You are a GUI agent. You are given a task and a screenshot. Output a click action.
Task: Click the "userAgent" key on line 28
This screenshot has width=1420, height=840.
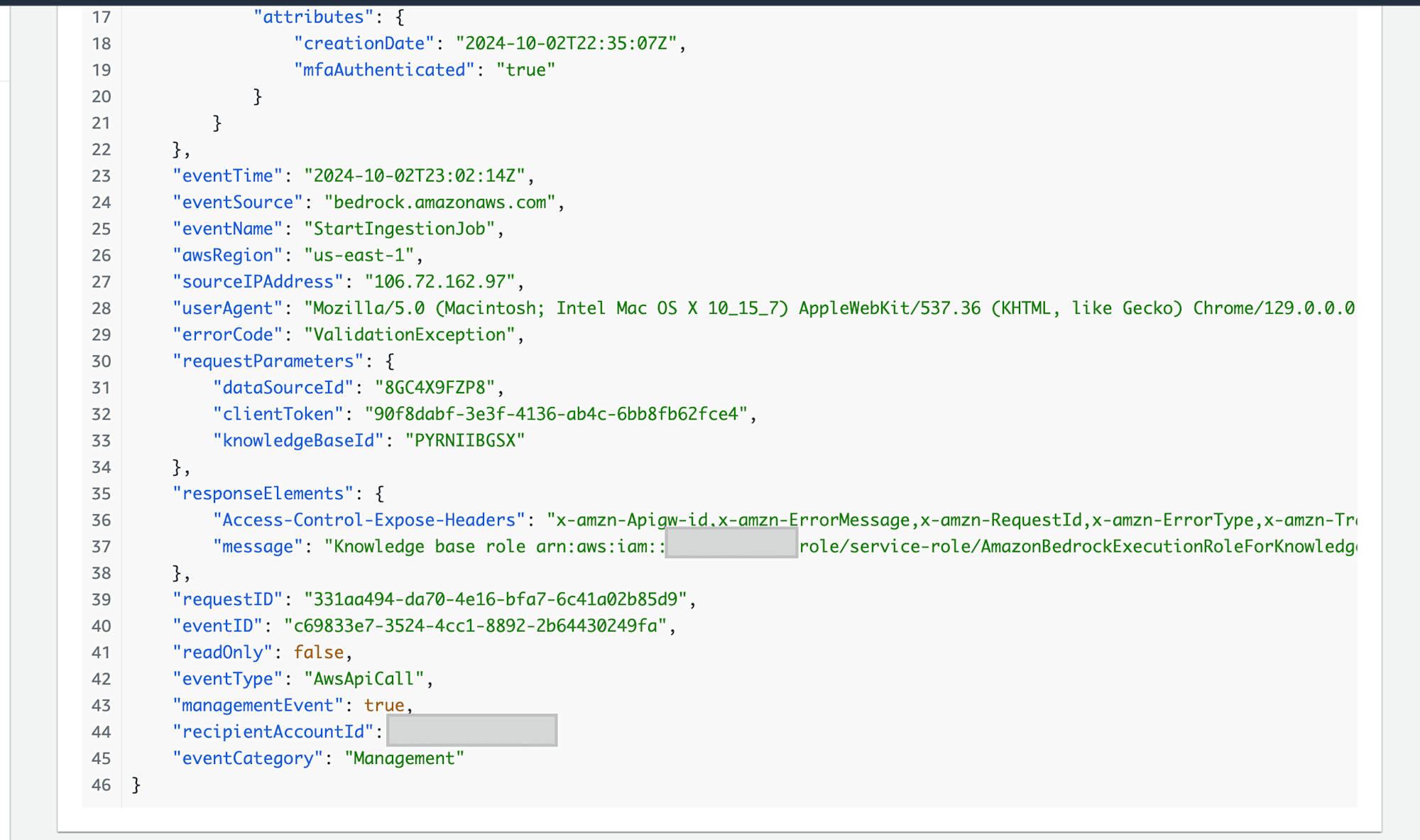(228, 308)
